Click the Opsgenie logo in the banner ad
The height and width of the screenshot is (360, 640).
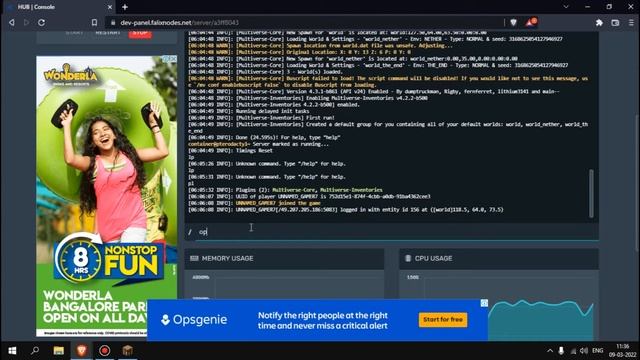pyautogui.click(x=194, y=320)
